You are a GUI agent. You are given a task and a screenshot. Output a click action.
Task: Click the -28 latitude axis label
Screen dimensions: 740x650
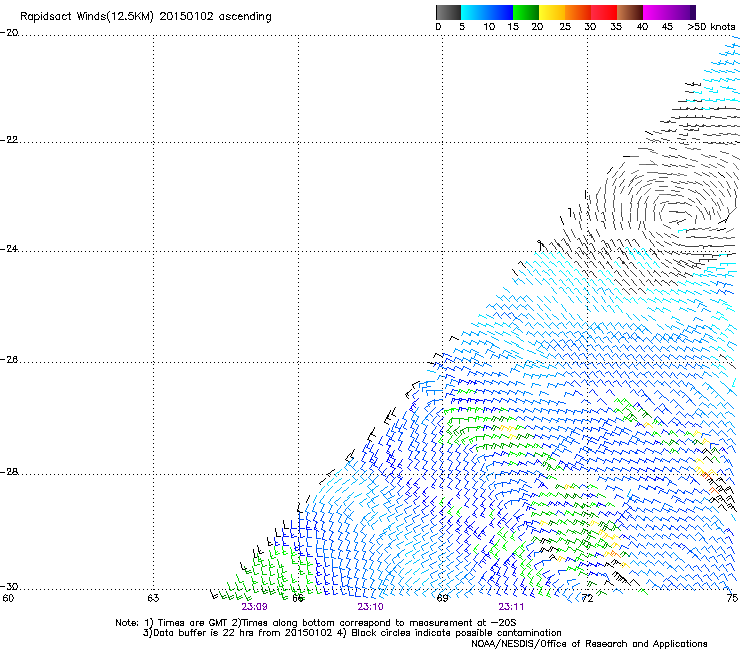(9, 472)
